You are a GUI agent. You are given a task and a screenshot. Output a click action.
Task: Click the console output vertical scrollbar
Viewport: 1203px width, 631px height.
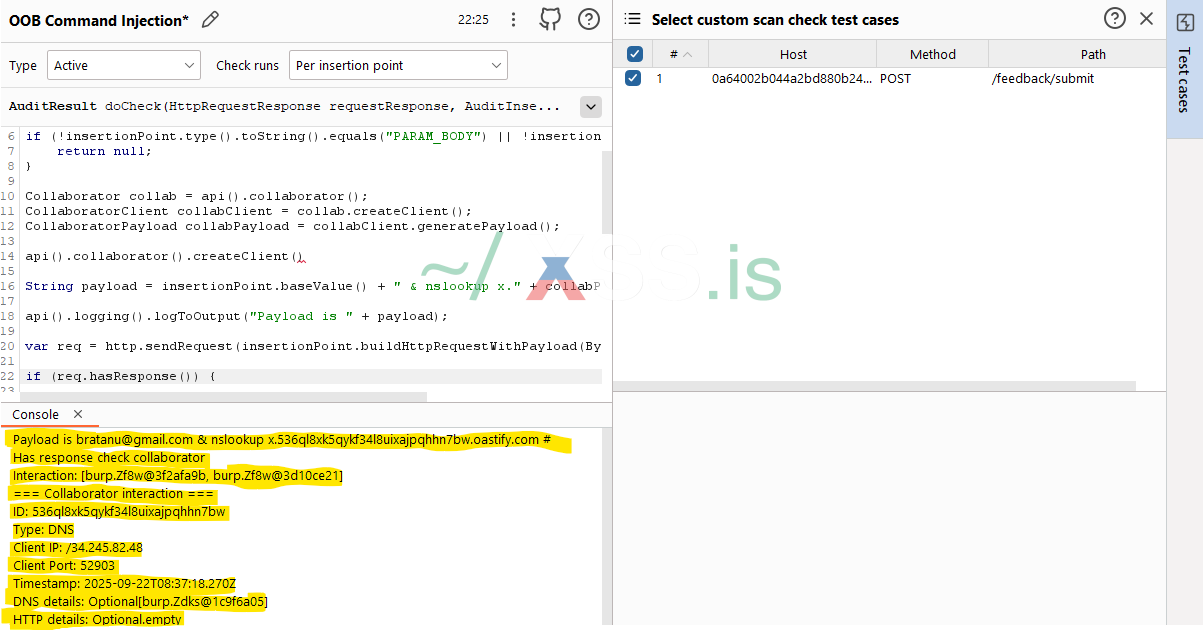pos(607,528)
